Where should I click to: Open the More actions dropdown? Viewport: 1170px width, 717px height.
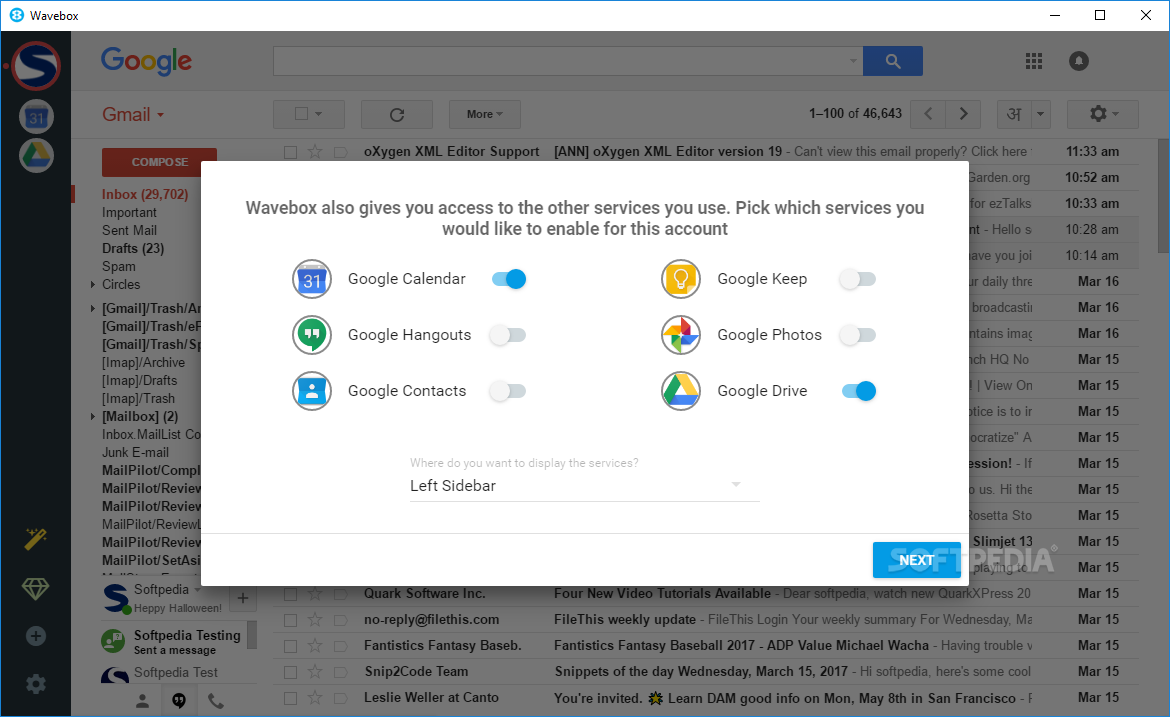[x=485, y=114]
